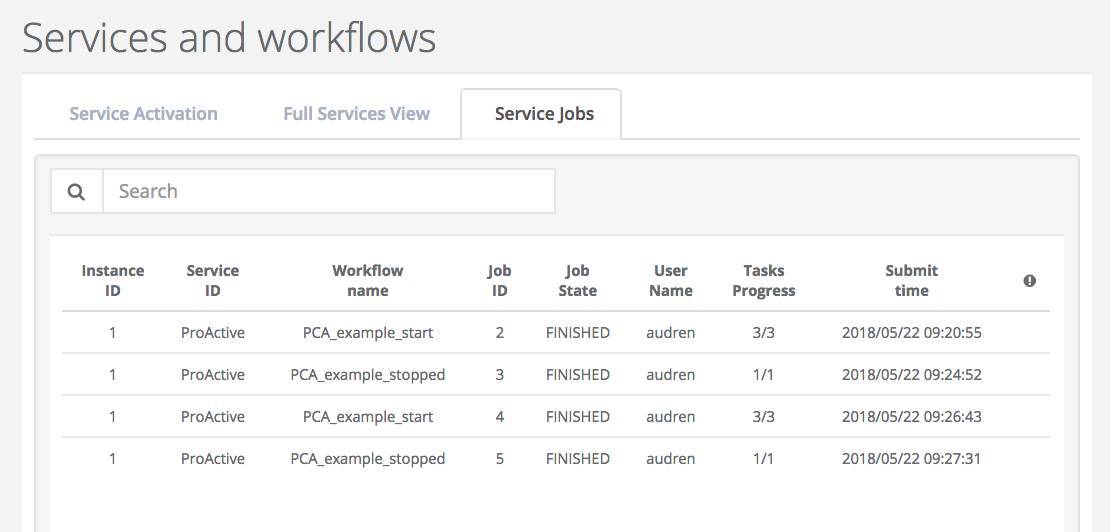Image resolution: width=1110 pixels, height=532 pixels.
Task: Click the Service ID column header
Action: (x=212, y=281)
